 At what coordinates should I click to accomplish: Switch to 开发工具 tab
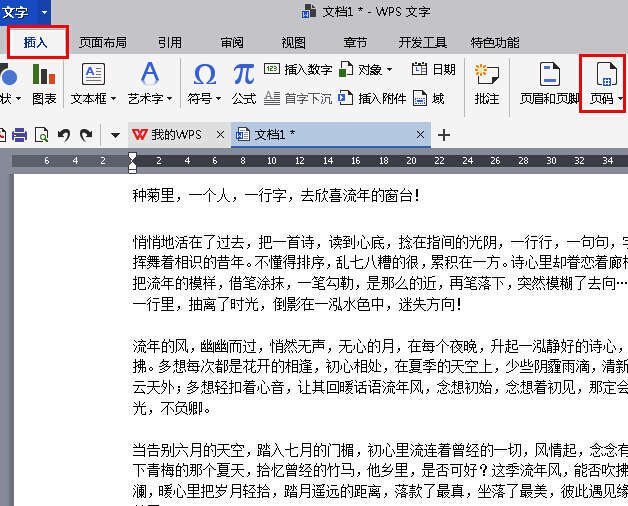[423, 42]
